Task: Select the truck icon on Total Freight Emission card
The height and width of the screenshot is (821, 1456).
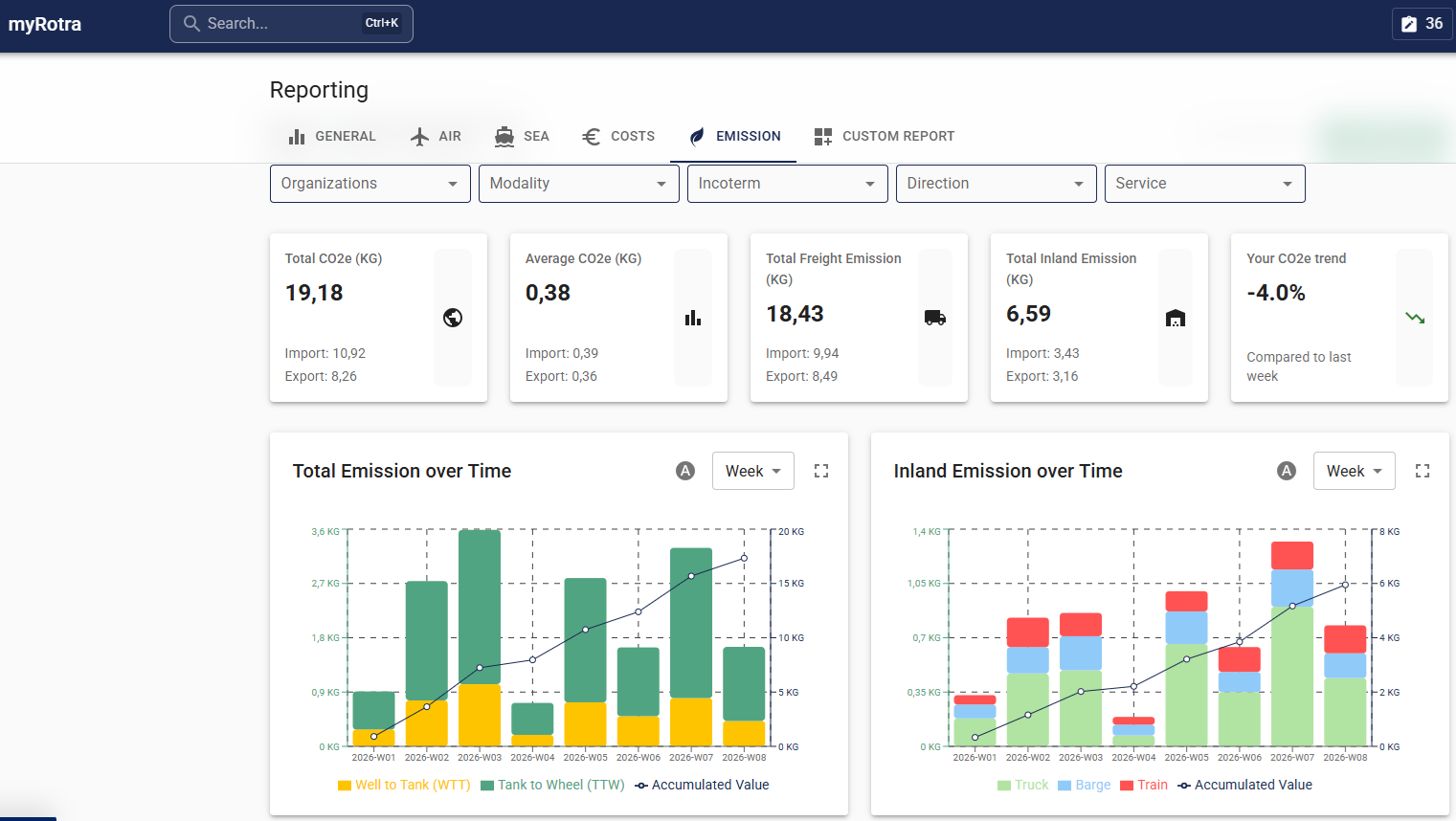Action: [935, 317]
